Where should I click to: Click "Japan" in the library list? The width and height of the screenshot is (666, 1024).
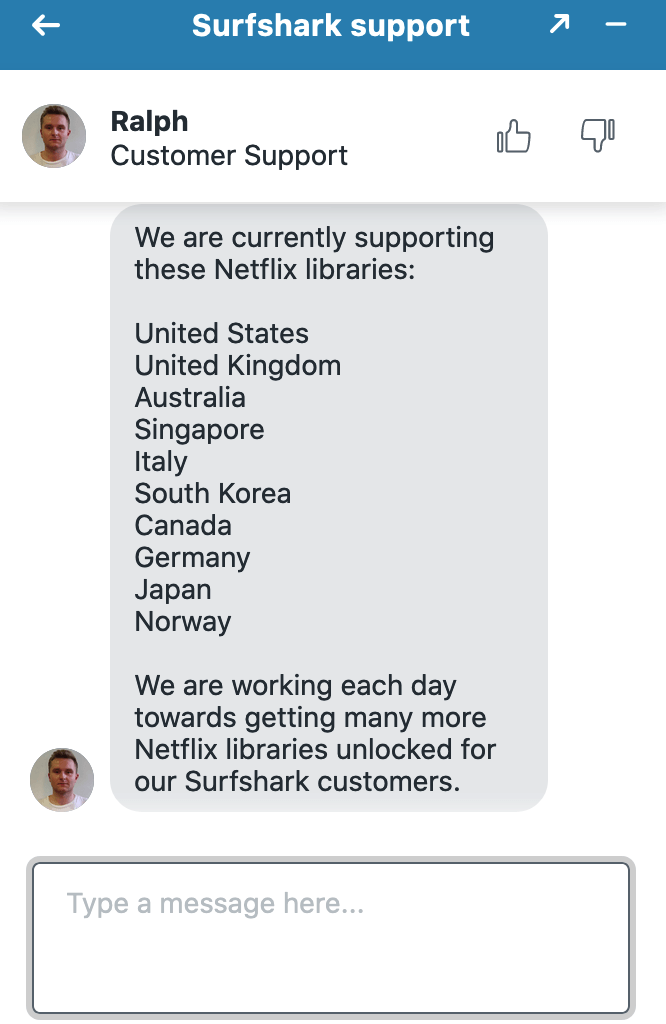(x=173, y=590)
